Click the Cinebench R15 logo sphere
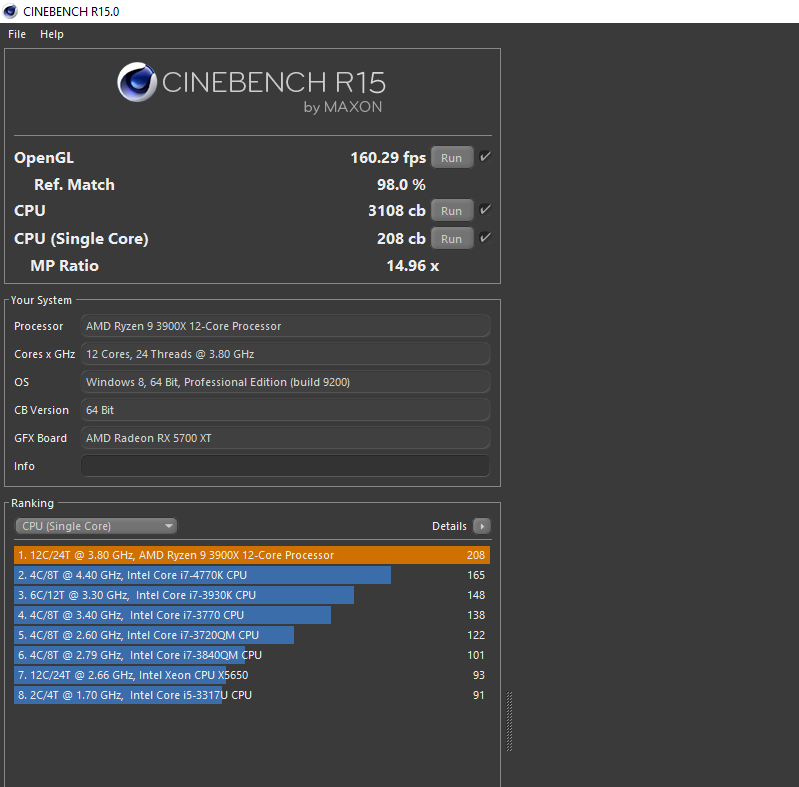The image size is (799, 787). (x=137, y=82)
